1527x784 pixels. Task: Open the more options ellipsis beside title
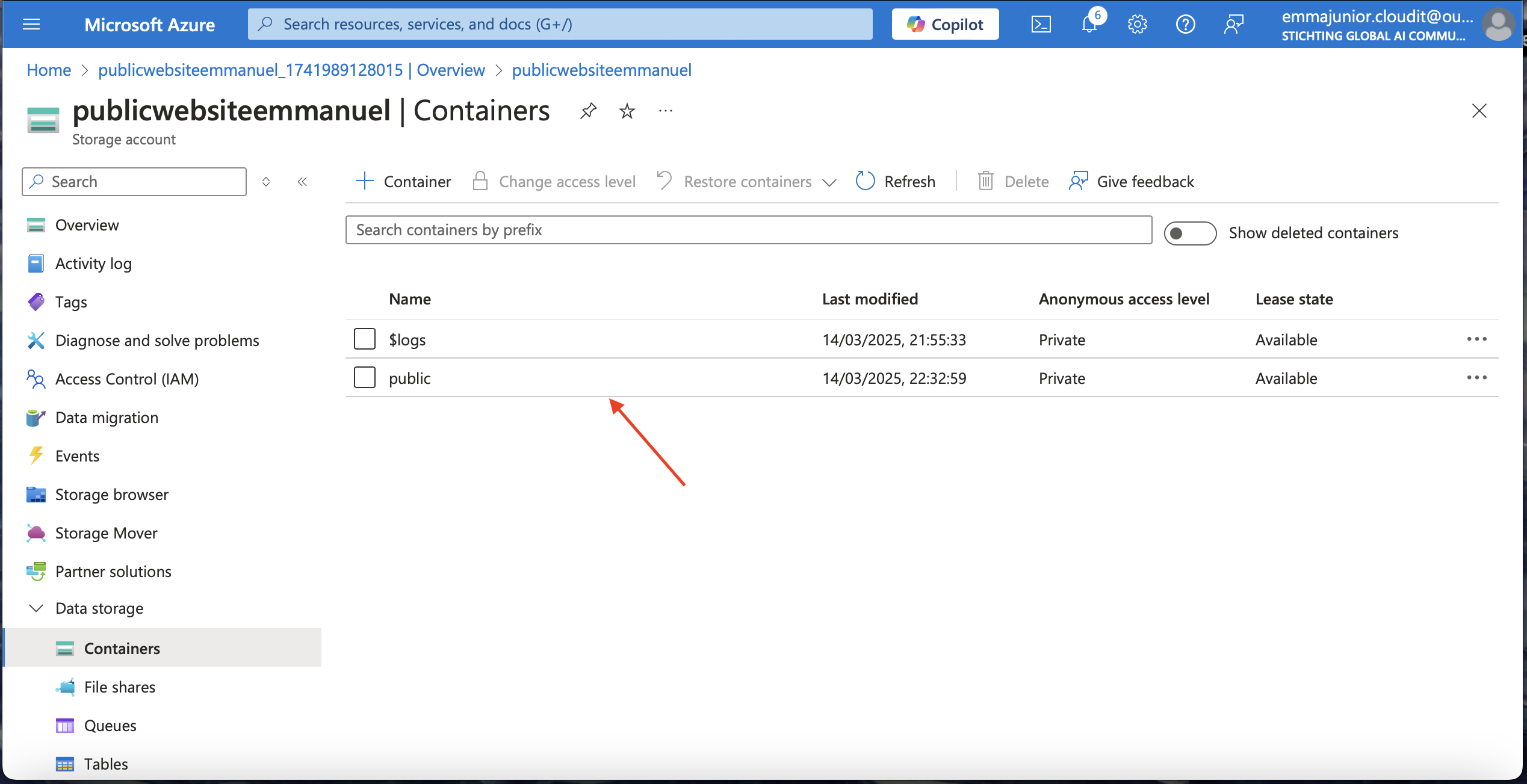[x=665, y=111]
